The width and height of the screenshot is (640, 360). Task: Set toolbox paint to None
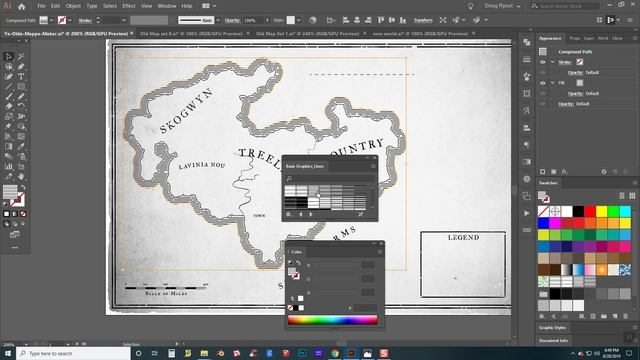click(23, 214)
